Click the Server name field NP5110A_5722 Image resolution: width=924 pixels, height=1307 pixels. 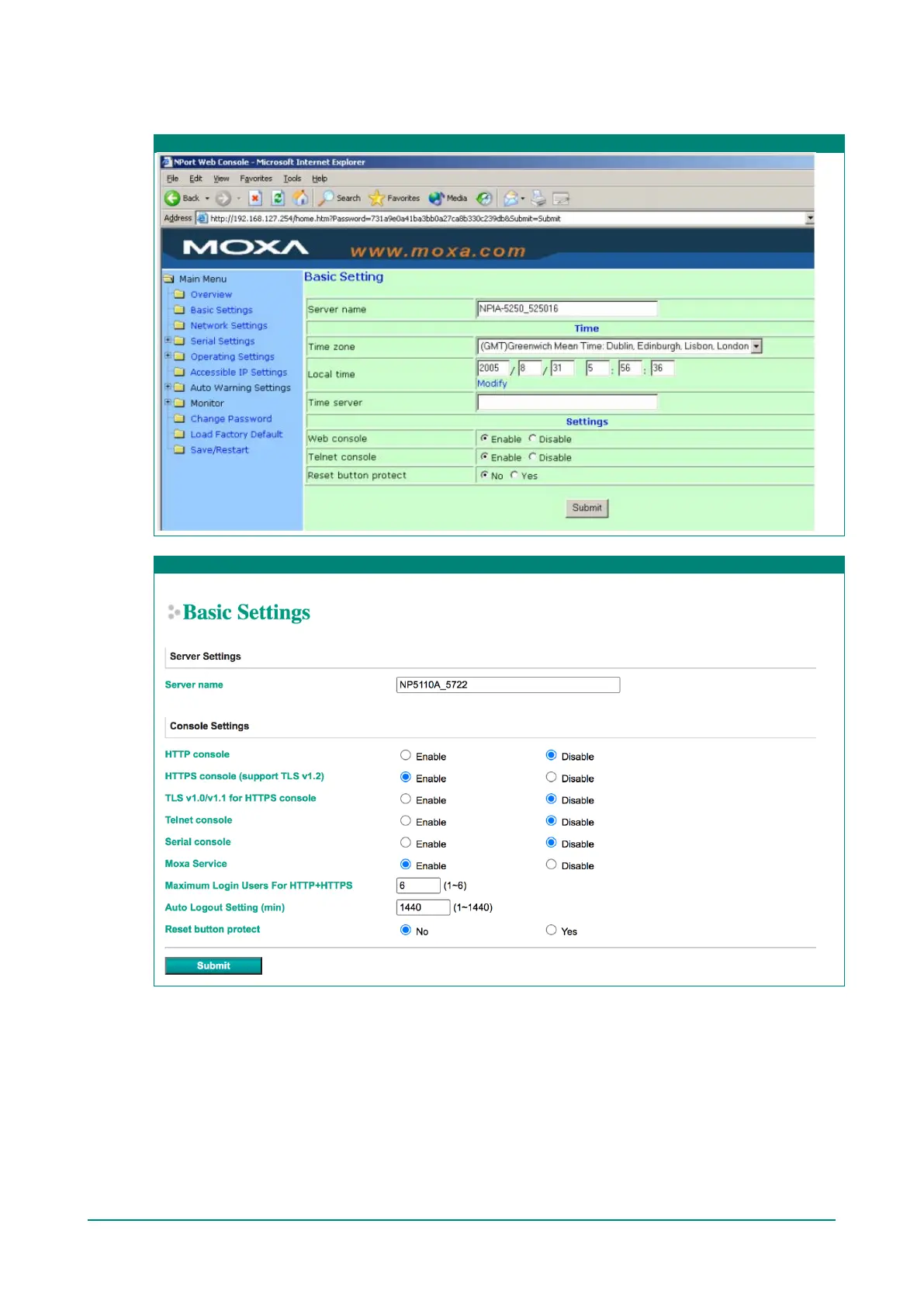coord(508,685)
